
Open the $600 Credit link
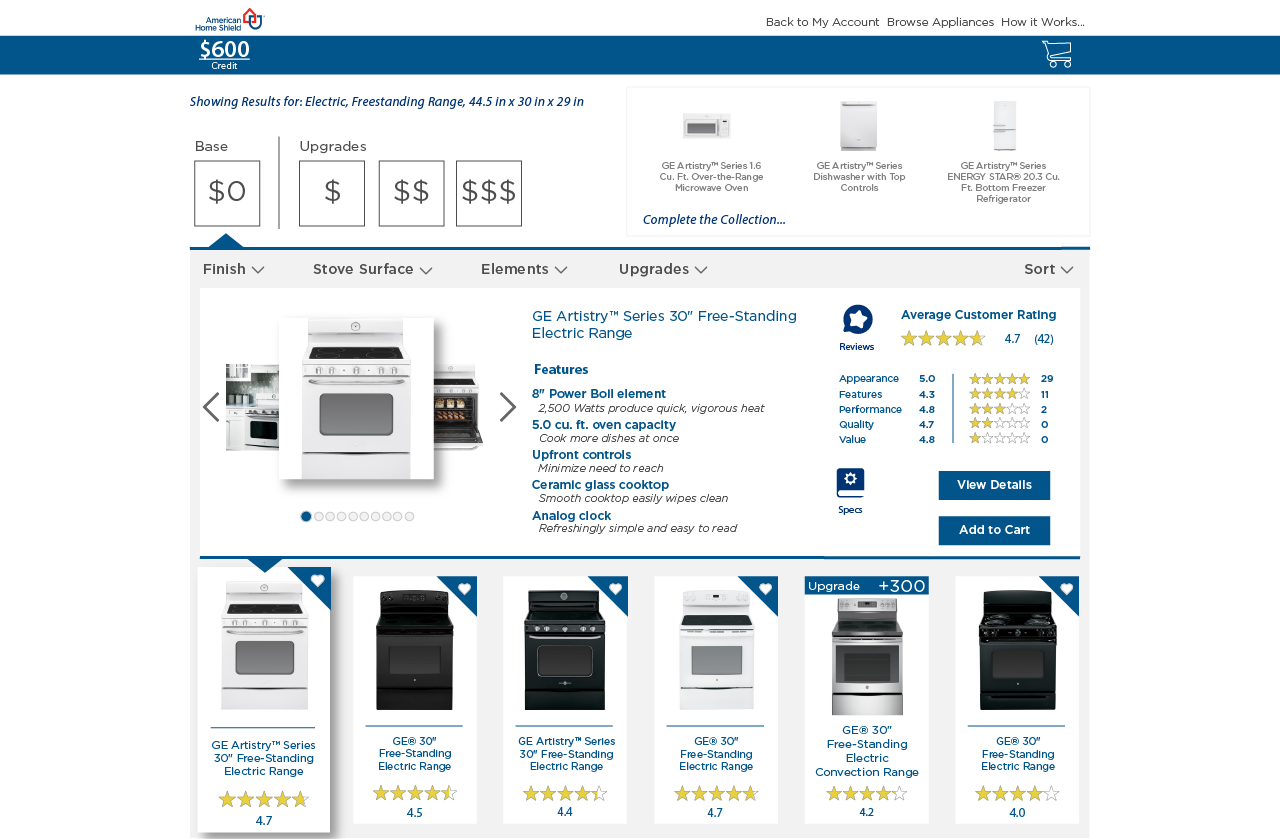click(225, 54)
